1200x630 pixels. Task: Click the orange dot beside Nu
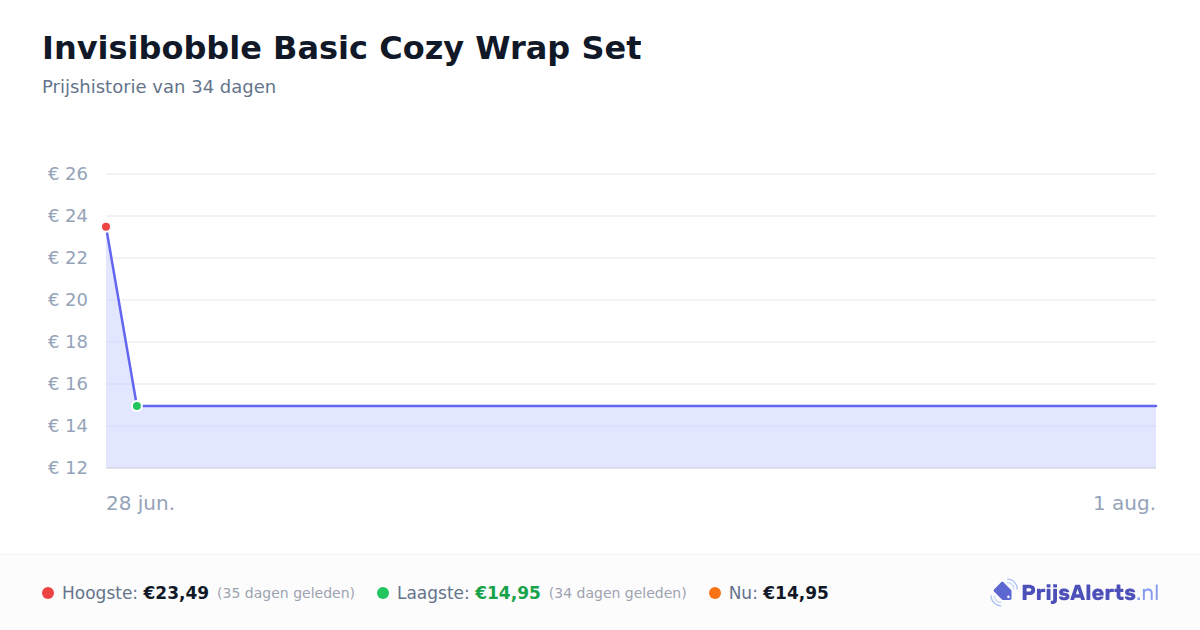[715, 593]
